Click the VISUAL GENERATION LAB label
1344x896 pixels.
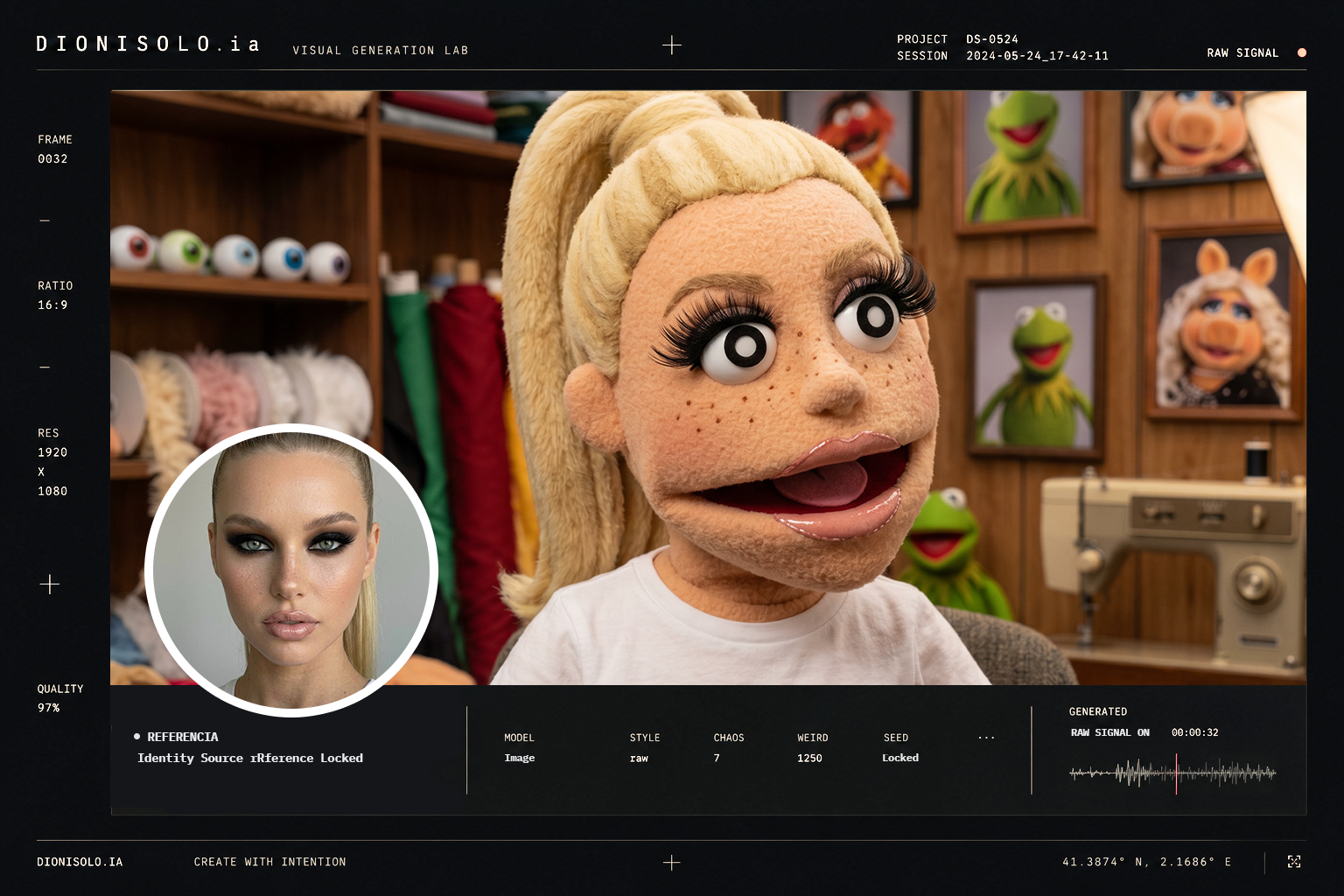point(381,51)
